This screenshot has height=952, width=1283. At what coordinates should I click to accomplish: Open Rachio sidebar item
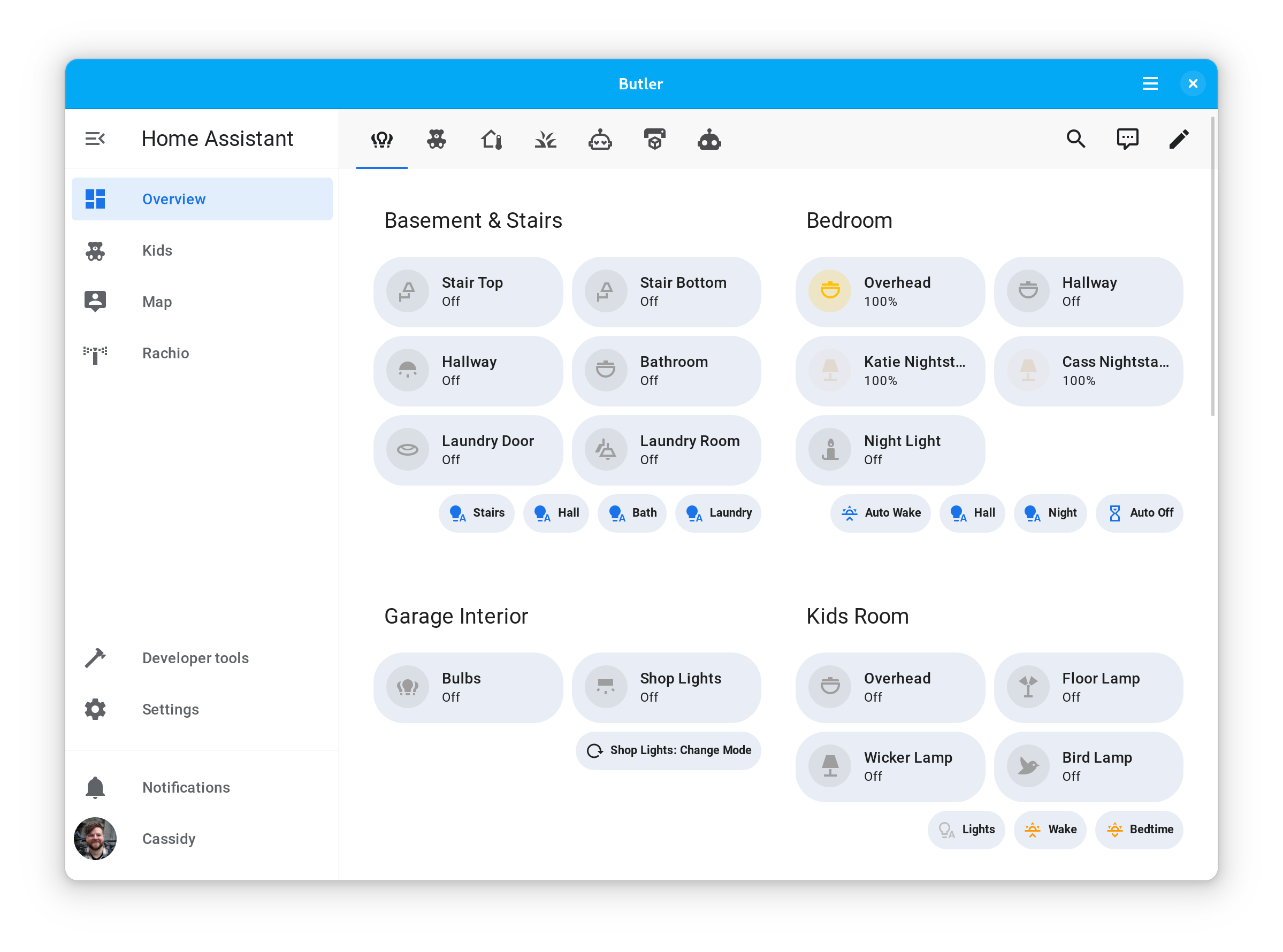(165, 353)
